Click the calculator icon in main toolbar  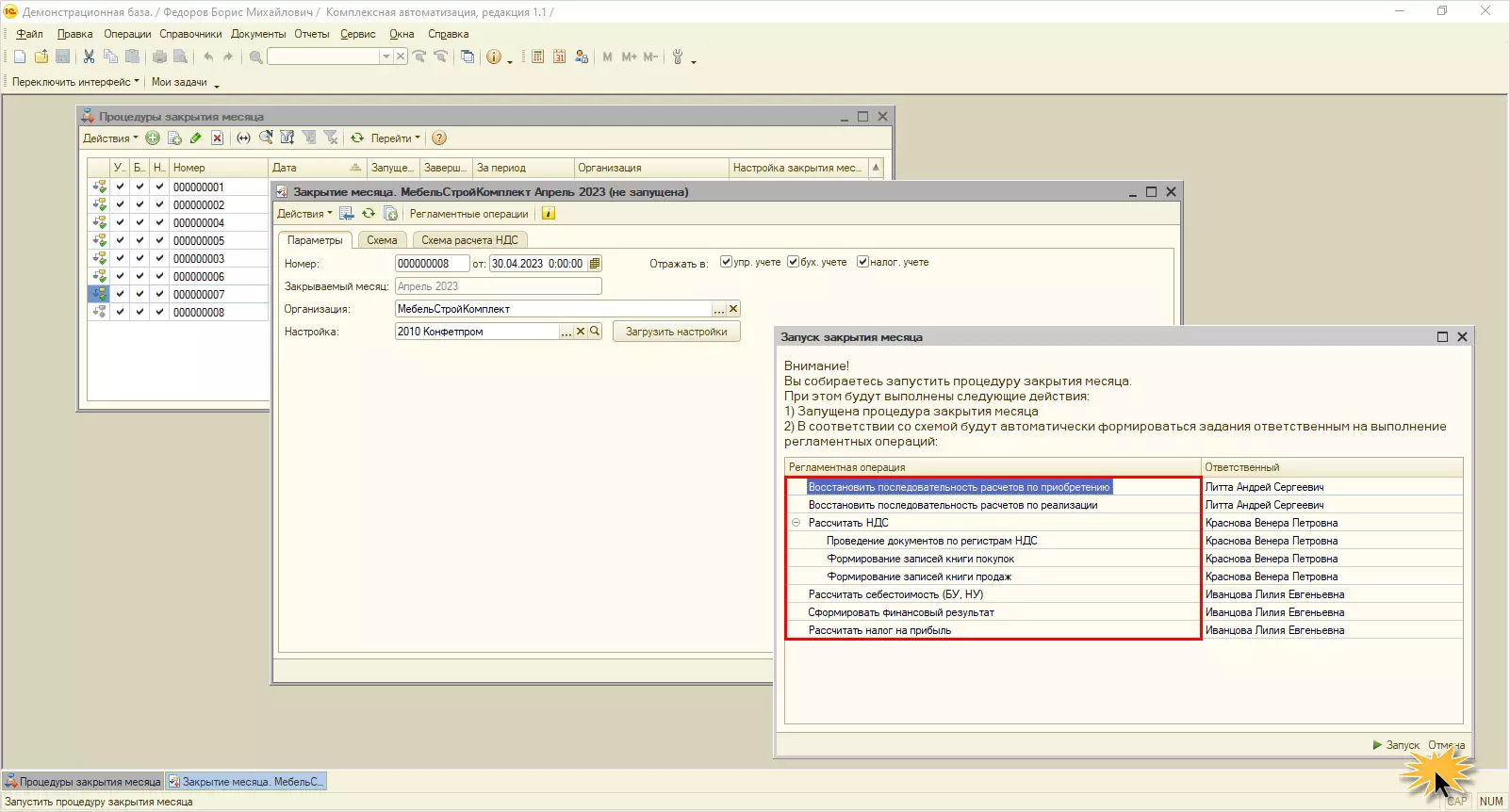[537, 57]
